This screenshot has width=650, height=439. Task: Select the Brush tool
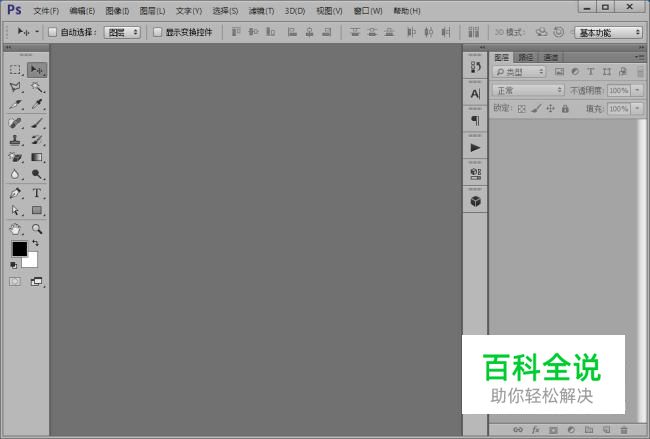tap(37, 123)
